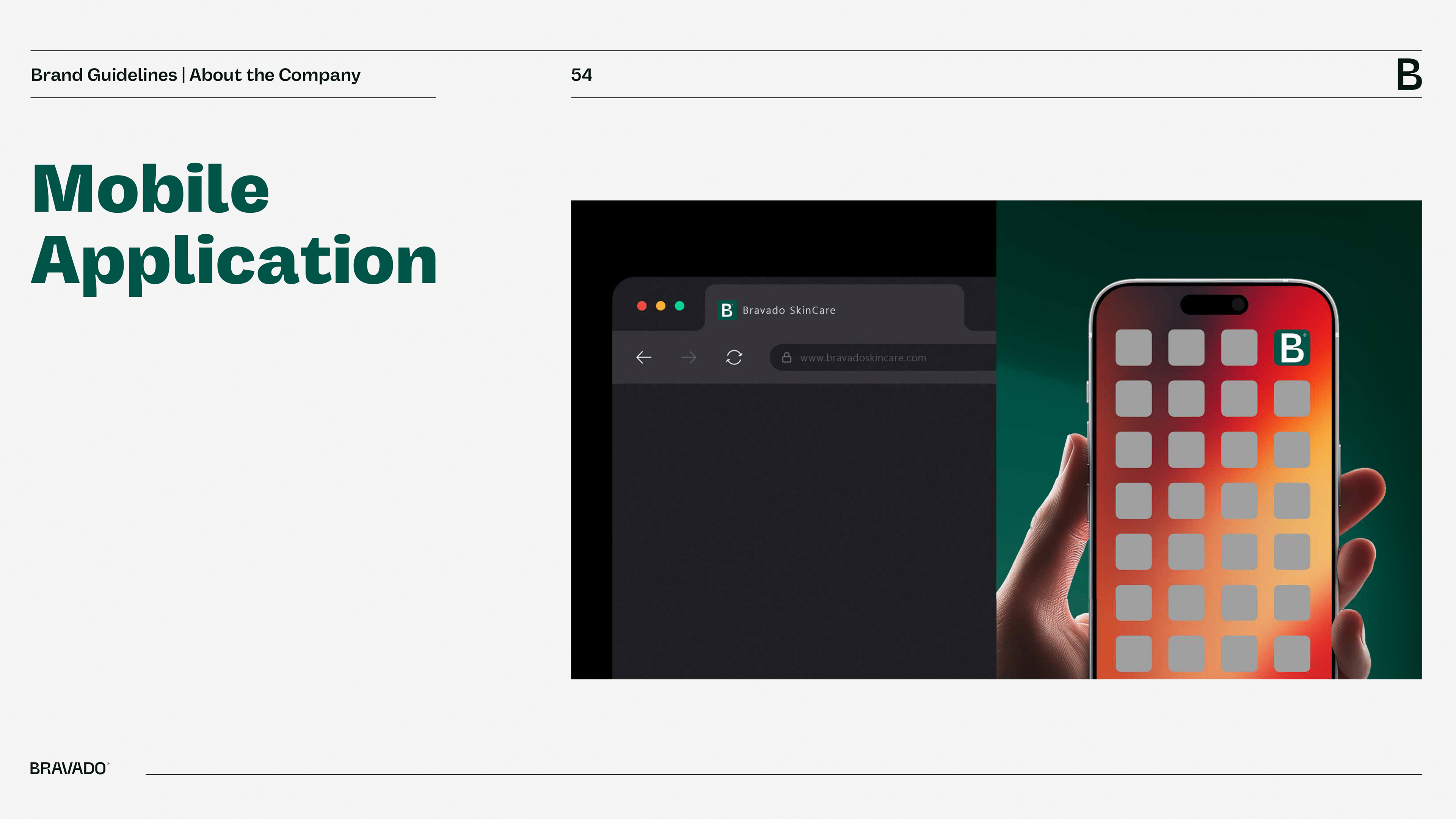Click the browser forward arrow icon
Viewport: 1456px width, 819px height.
(689, 357)
